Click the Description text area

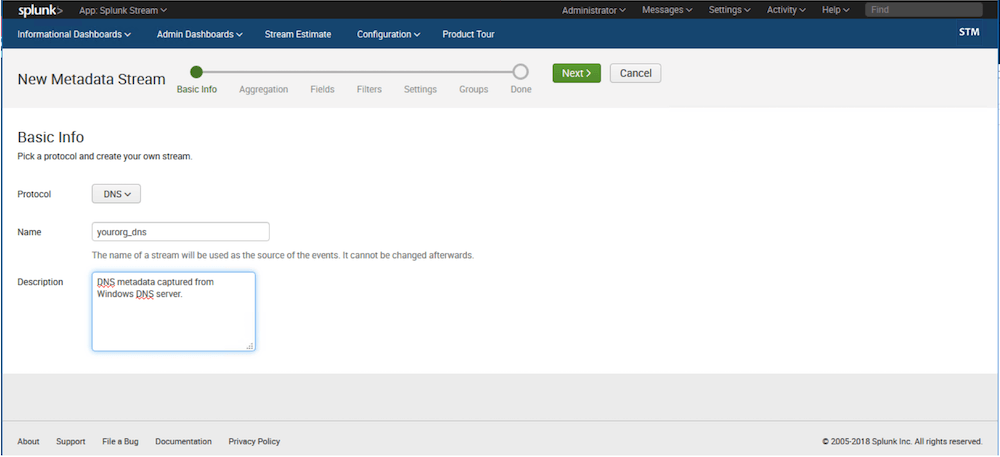tap(173, 312)
